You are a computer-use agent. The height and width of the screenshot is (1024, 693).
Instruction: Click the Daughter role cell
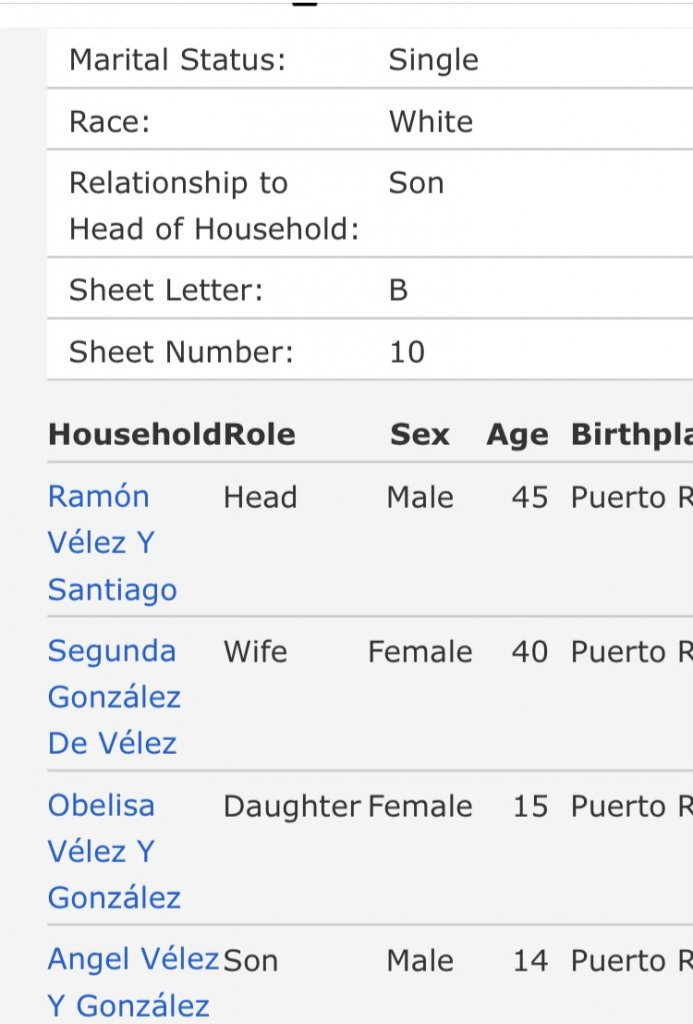point(292,806)
